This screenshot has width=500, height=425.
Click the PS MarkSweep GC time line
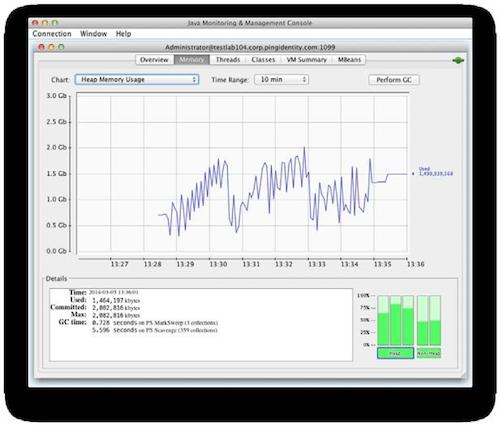(x=155, y=323)
